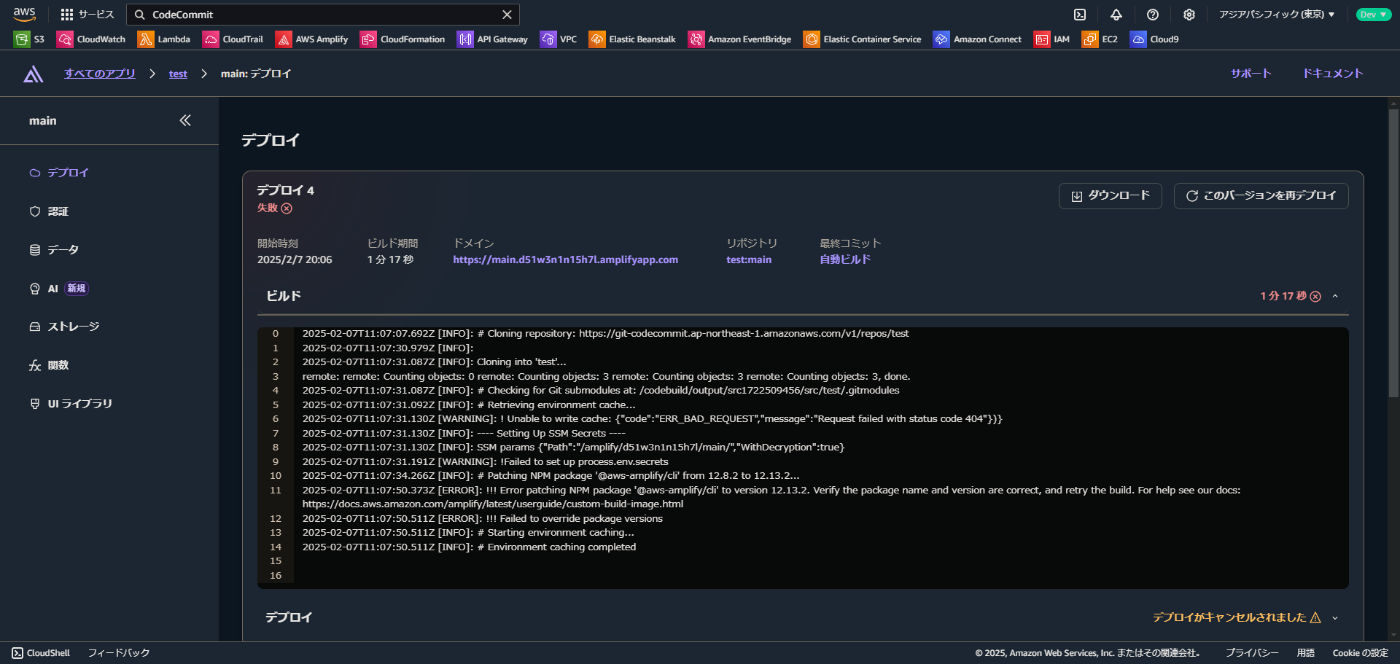Open the AWS Amplify bookmark
The width and height of the screenshot is (1400, 664).
pyautogui.click(x=311, y=39)
